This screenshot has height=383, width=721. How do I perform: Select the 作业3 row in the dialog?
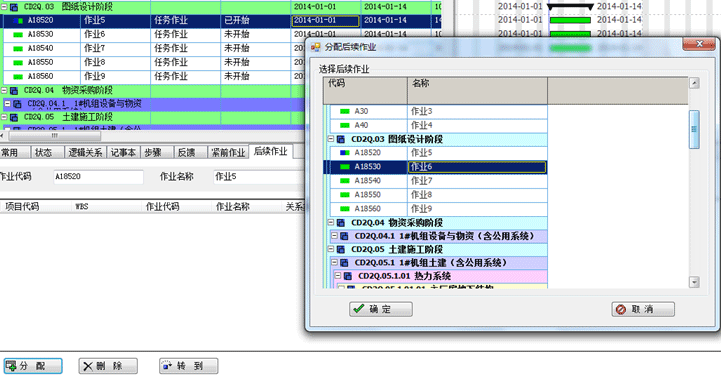[439, 111]
